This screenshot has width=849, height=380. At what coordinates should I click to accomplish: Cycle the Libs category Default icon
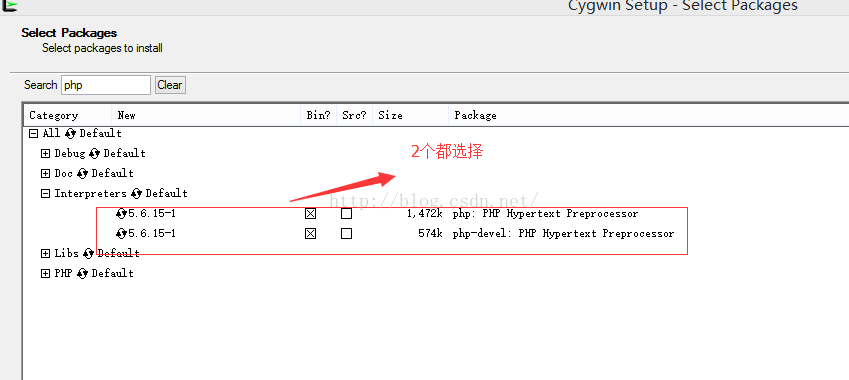pyautogui.click(x=88, y=253)
